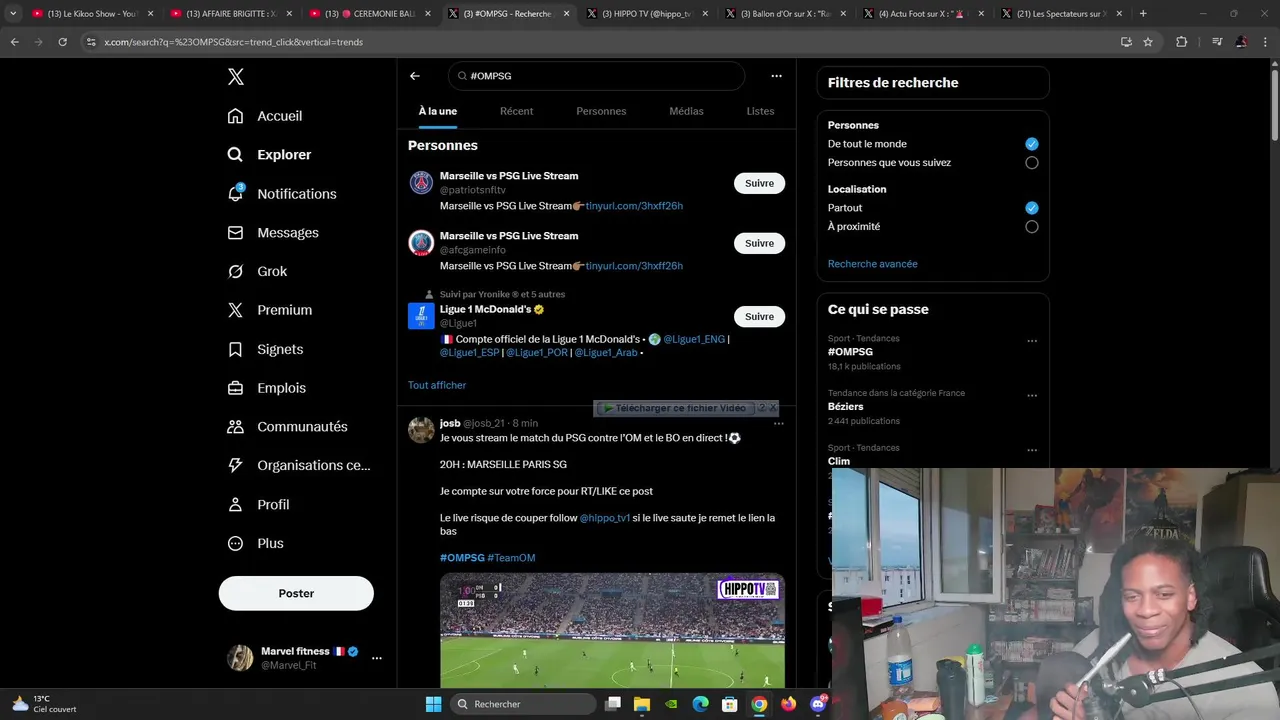Open Chrome three-dot menu
Screen dimensions: 1280x720
(1266, 42)
